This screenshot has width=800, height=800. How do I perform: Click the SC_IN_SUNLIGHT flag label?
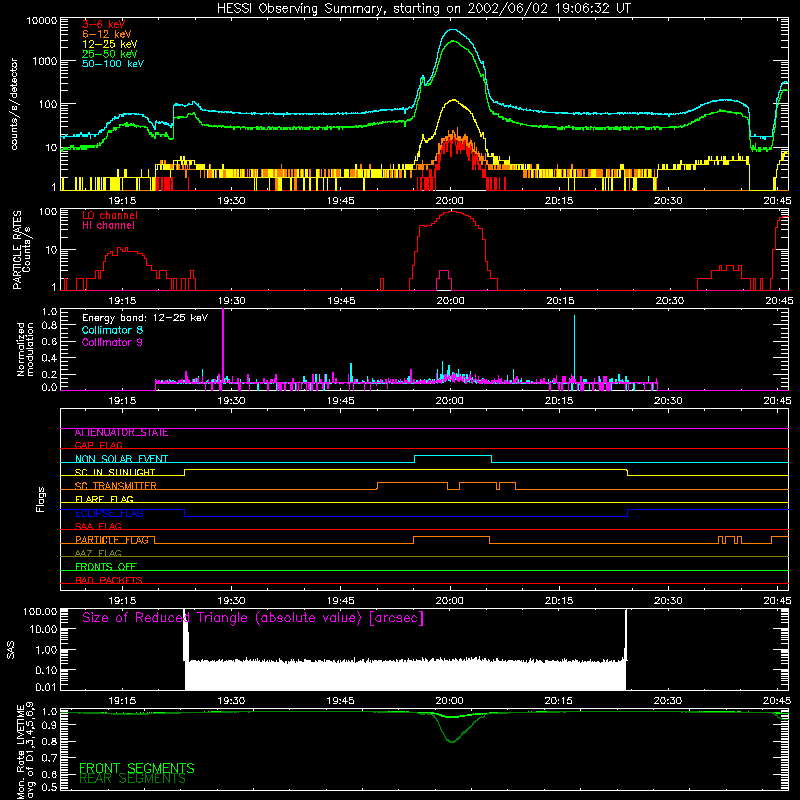(x=115, y=472)
